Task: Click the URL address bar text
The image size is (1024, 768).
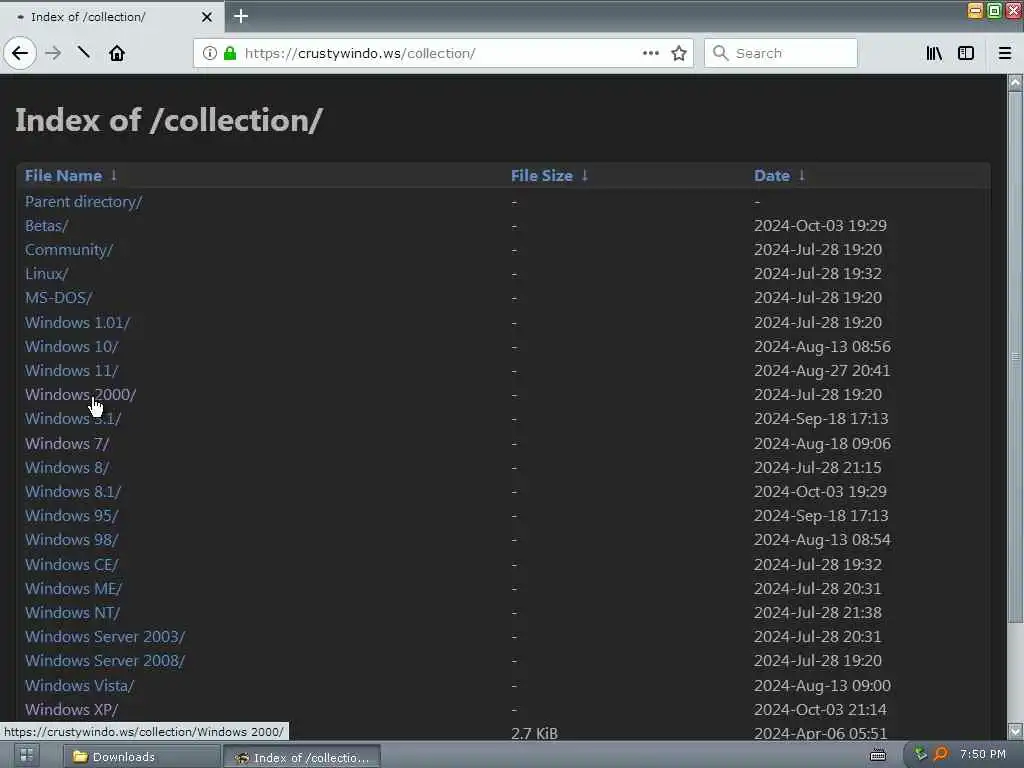Action: [x=360, y=53]
